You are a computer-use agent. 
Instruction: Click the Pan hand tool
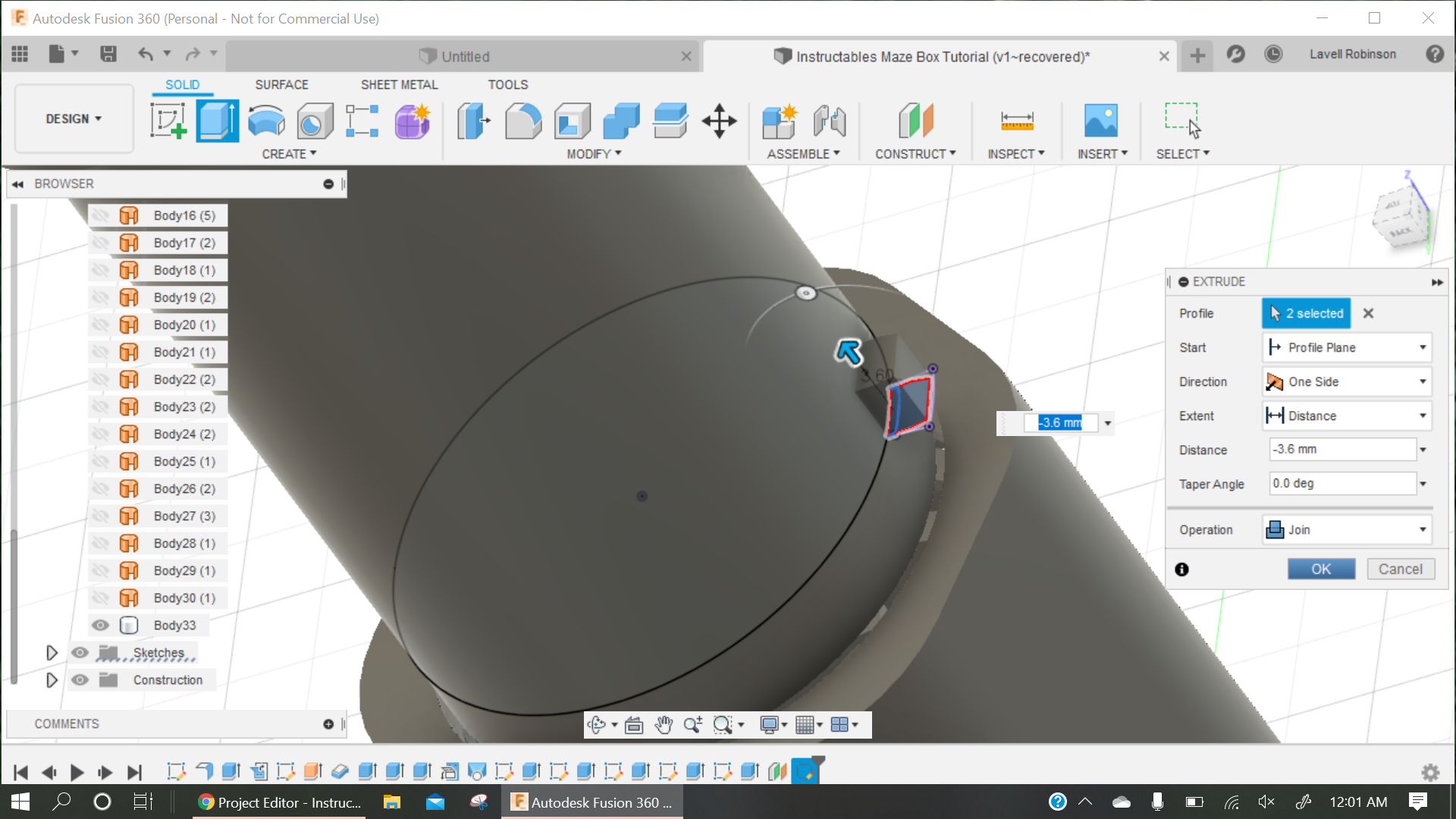[664, 725]
